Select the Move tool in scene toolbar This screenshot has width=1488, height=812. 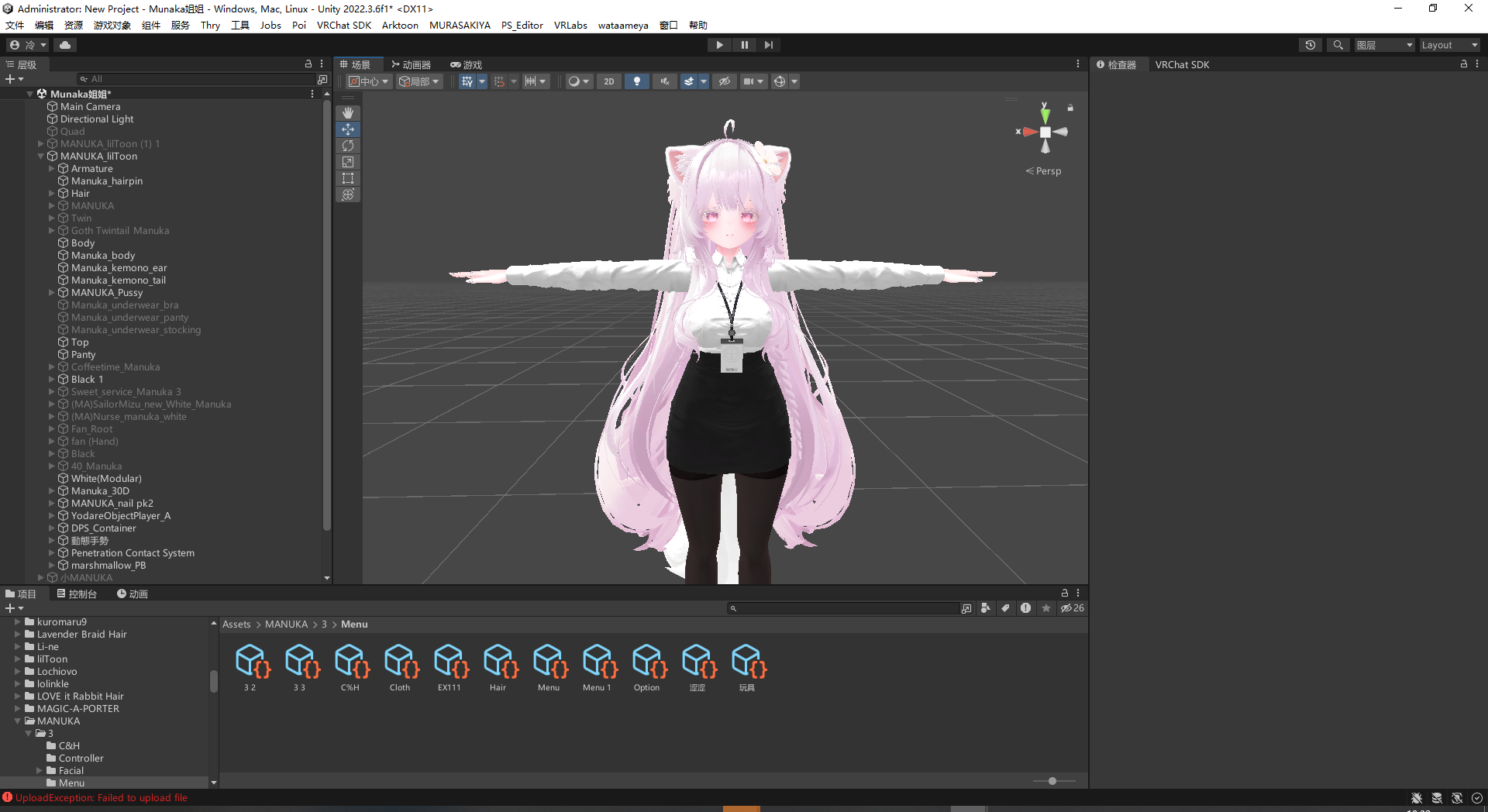coord(348,129)
